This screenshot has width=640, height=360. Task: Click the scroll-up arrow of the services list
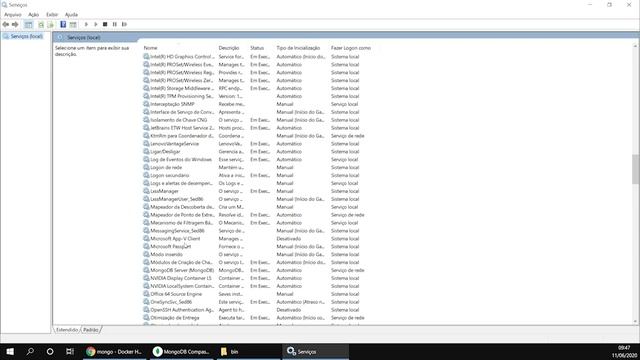(636, 47)
